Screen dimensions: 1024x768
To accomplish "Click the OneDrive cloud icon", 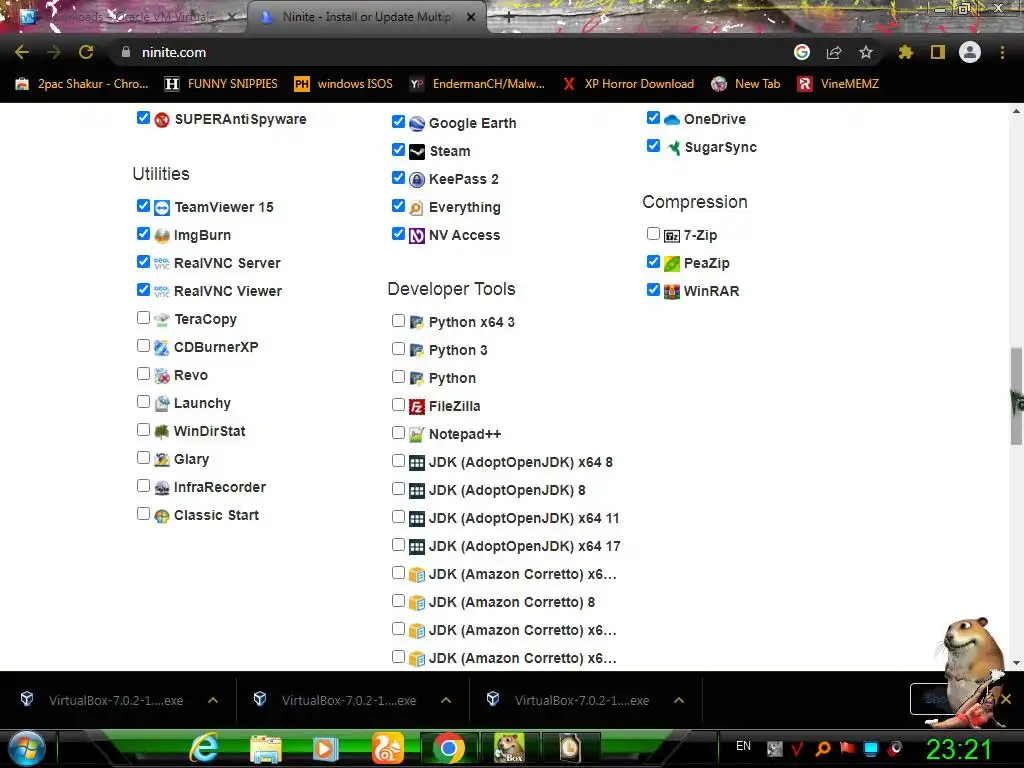I will click(x=671, y=120).
